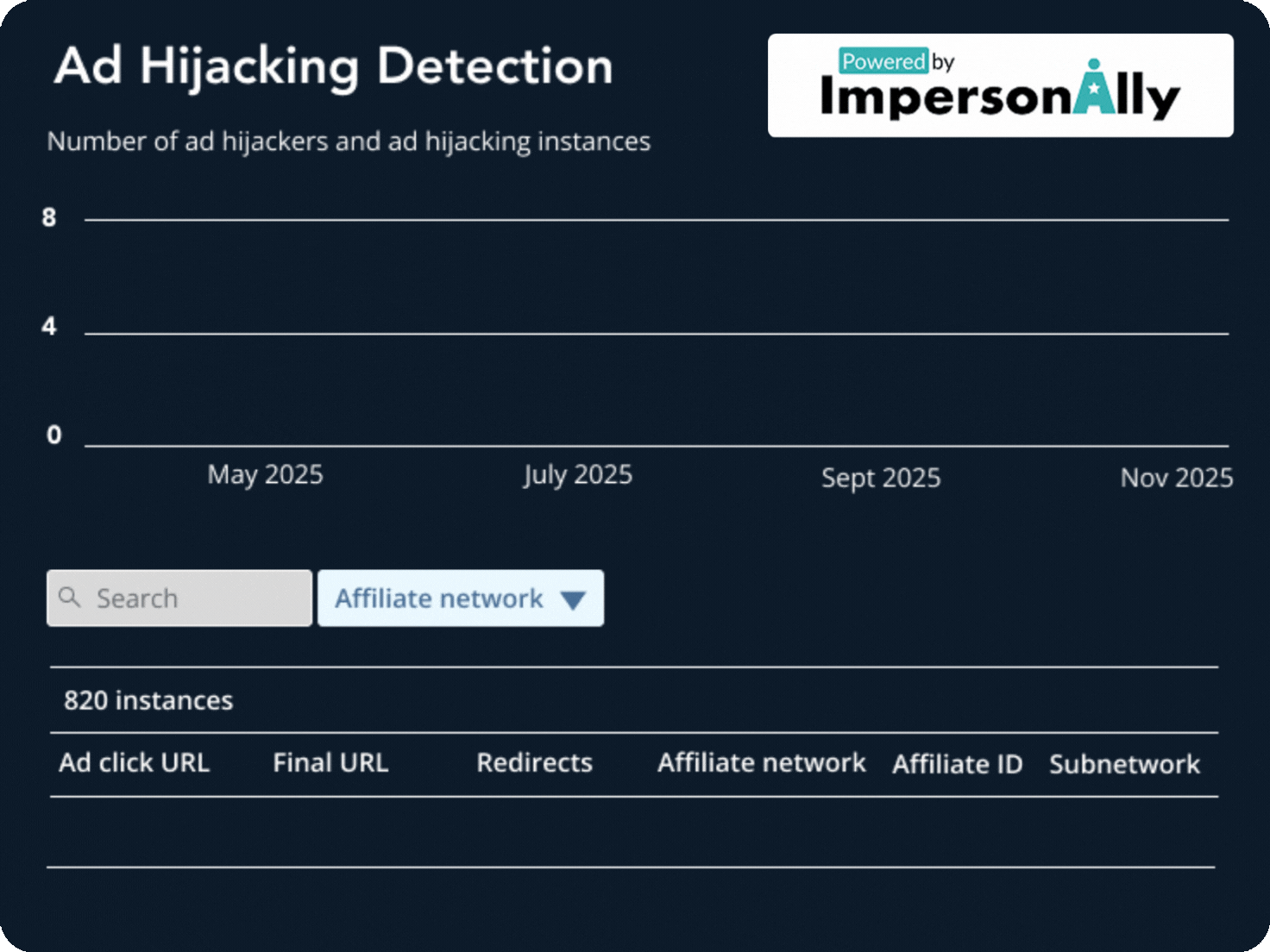
Task: Click the downward chevron on Affiliate network
Action: click(x=572, y=598)
